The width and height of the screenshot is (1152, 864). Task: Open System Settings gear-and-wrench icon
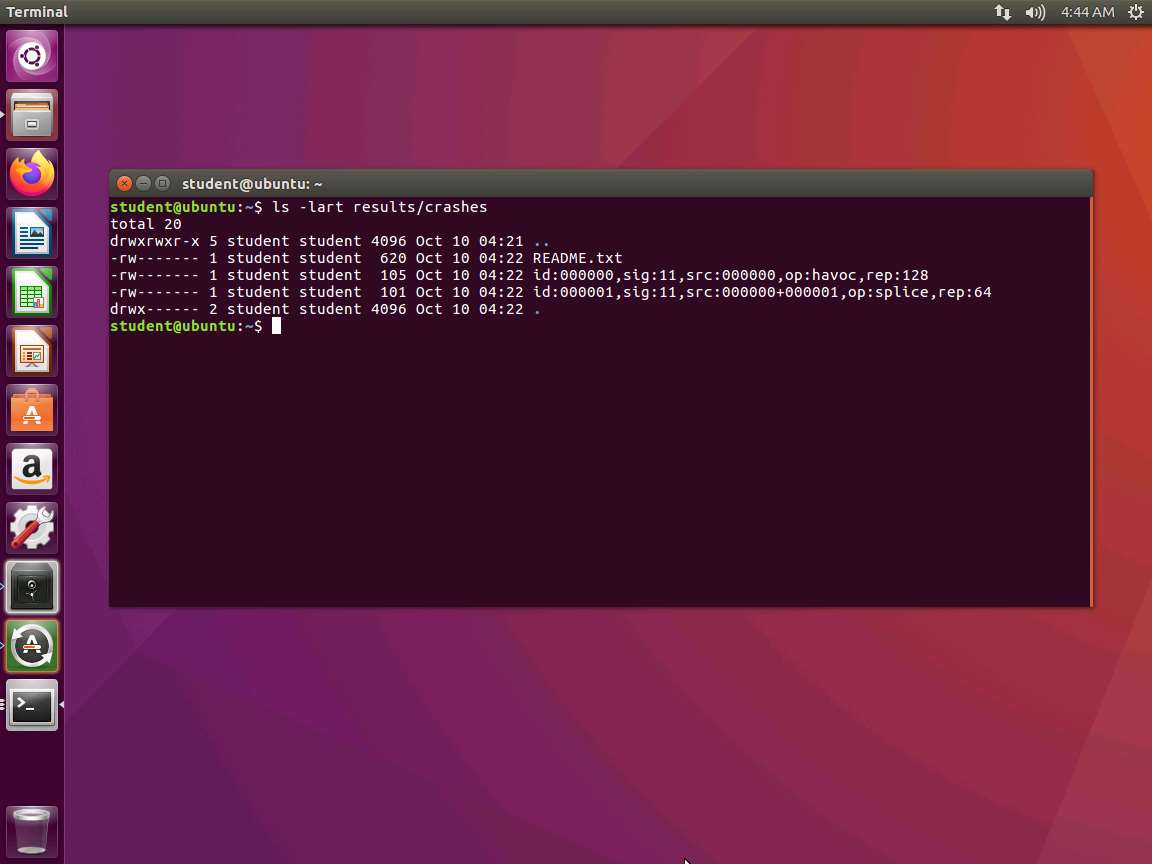[32, 528]
